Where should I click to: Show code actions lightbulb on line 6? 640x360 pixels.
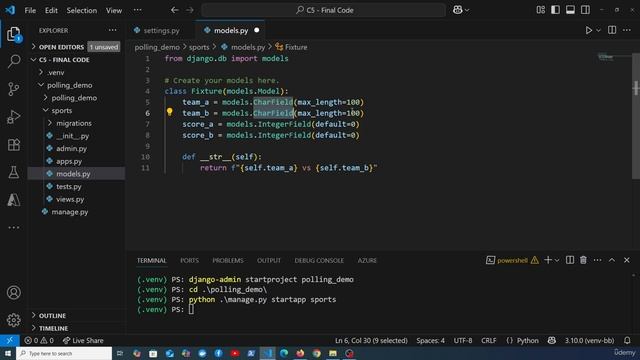[x=169, y=112]
